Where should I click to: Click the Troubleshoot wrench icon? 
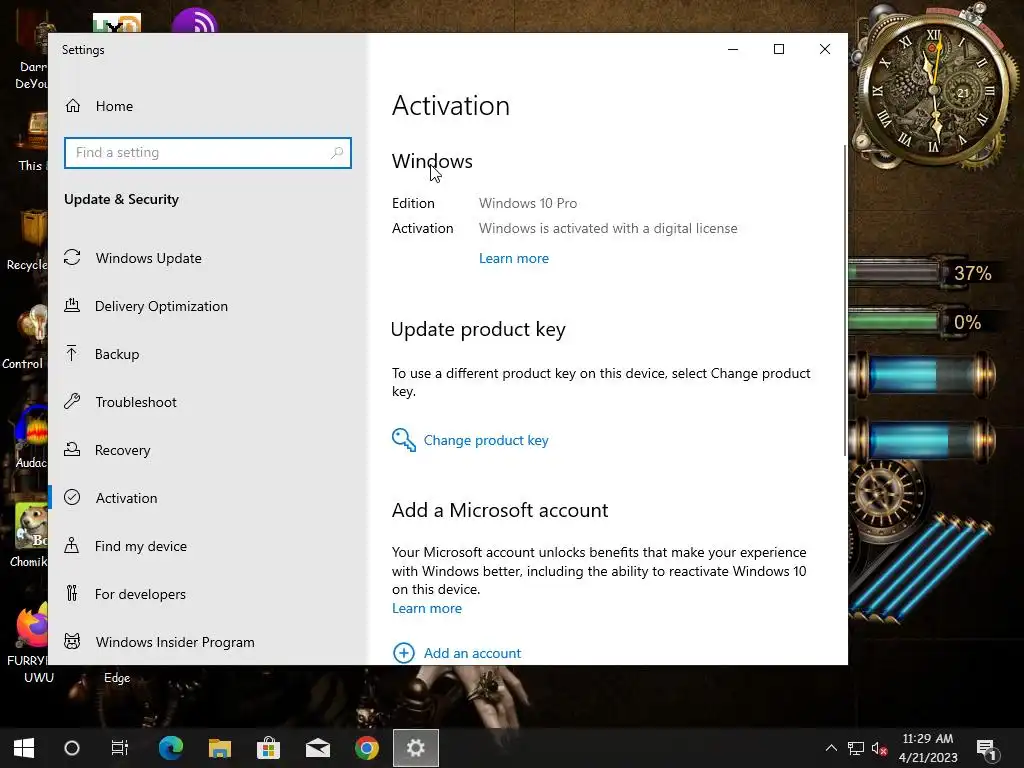[x=72, y=401]
